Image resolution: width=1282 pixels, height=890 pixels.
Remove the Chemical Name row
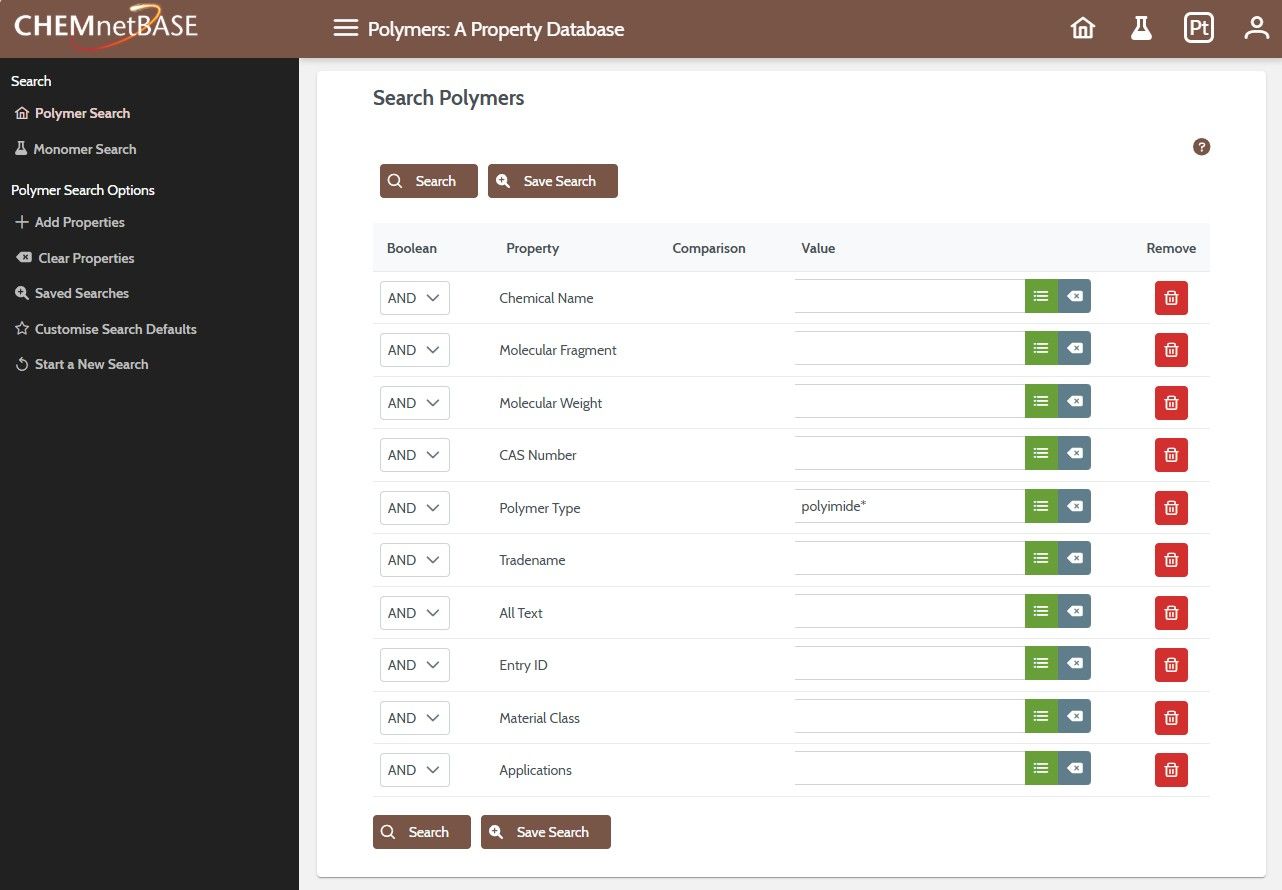(1171, 298)
